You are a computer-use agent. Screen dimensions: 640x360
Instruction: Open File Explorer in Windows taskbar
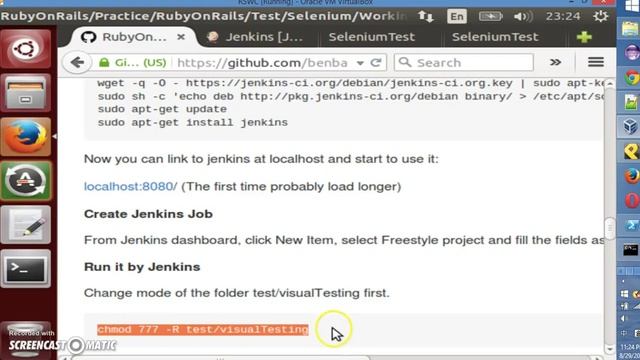[631, 29]
